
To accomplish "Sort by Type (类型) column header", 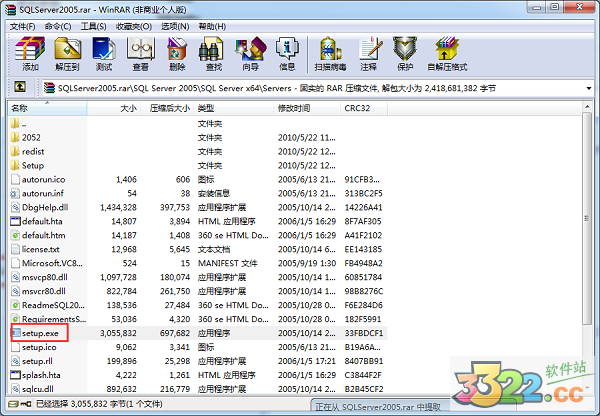I will click(234, 108).
